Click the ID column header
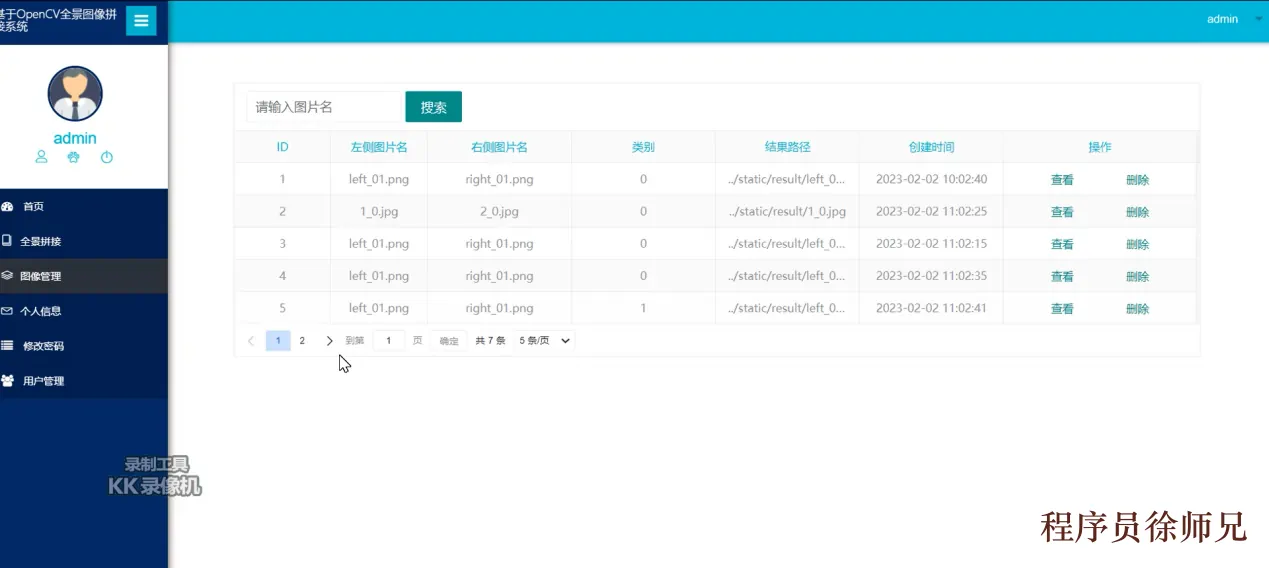 (283, 147)
